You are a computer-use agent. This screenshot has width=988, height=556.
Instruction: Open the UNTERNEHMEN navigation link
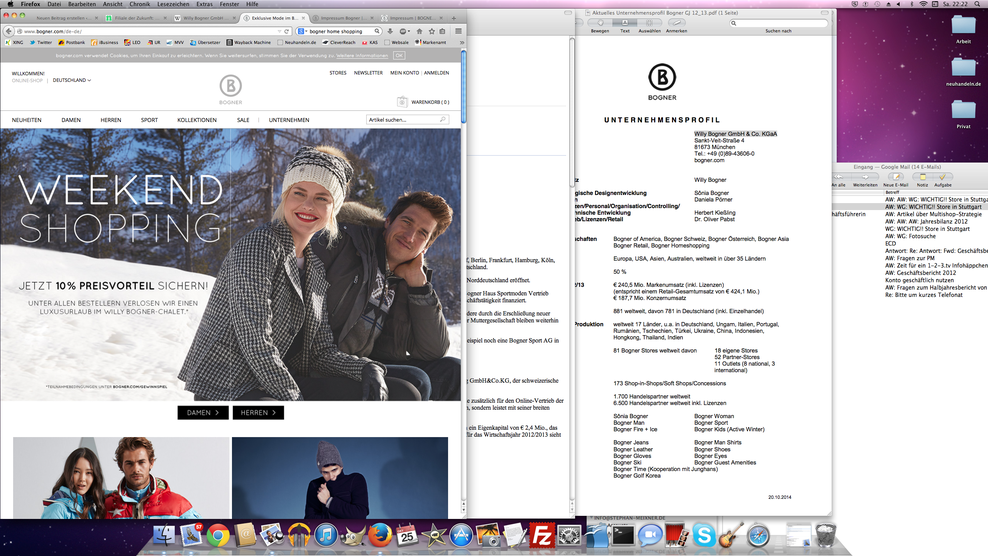[289, 120]
